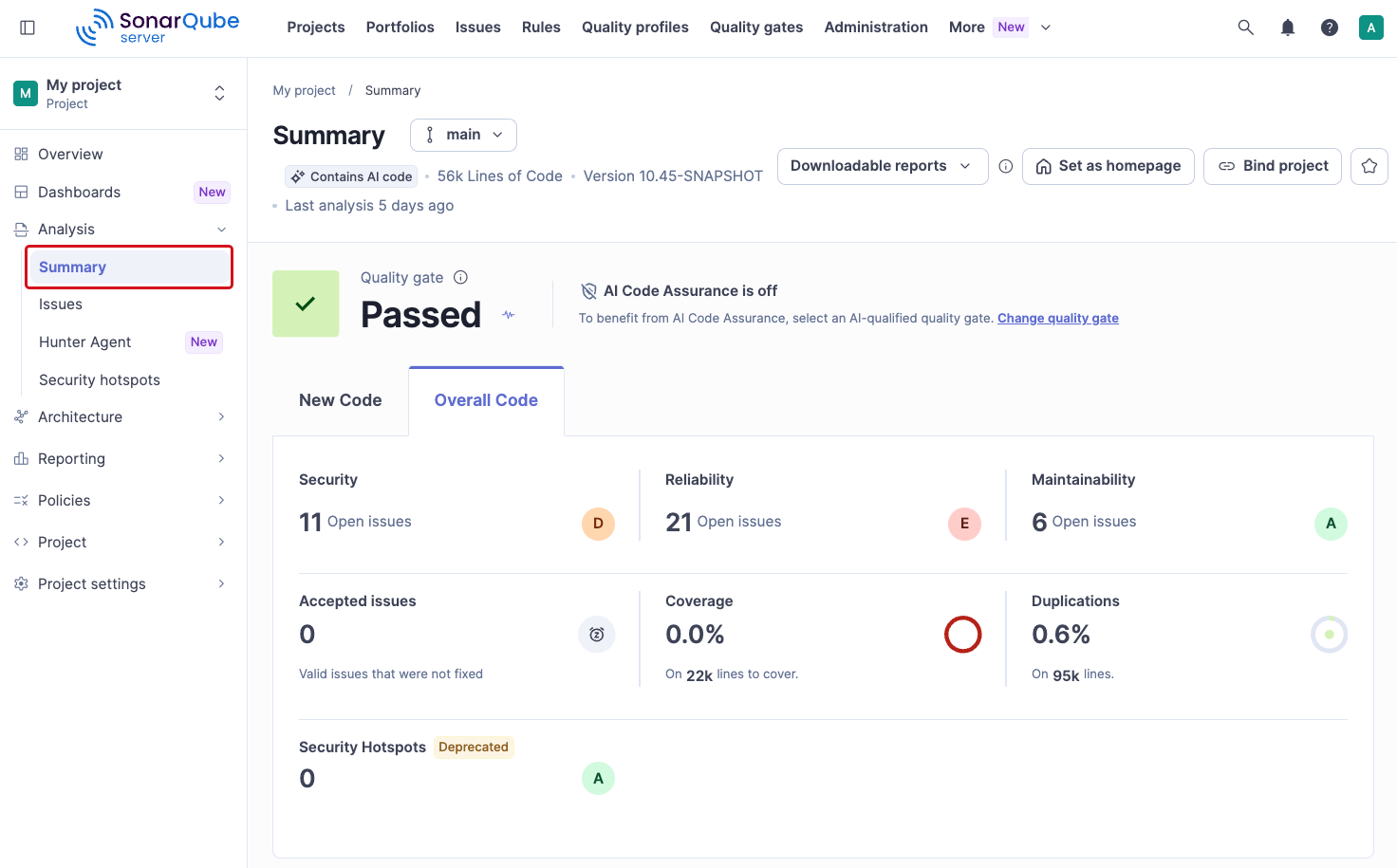Viewport: 1397px width, 868px height.
Task: Open search with the magnifier icon
Action: [1246, 28]
